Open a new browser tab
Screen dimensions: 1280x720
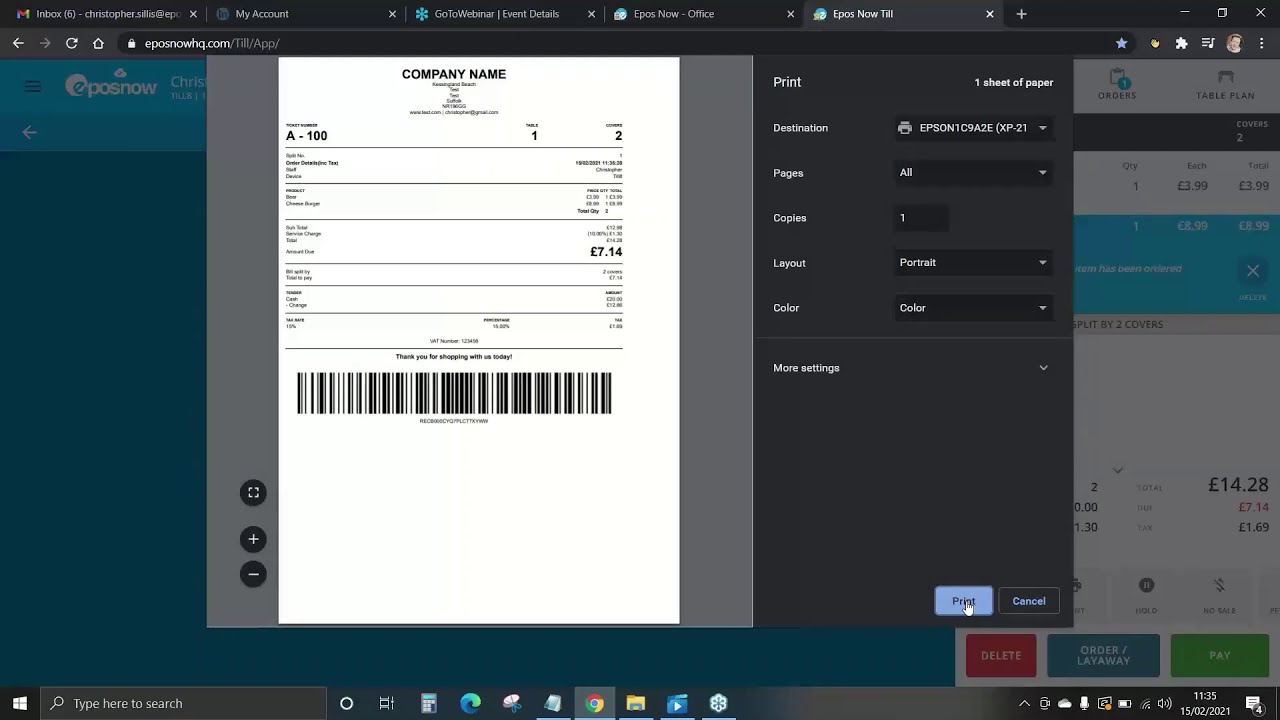coord(1021,14)
